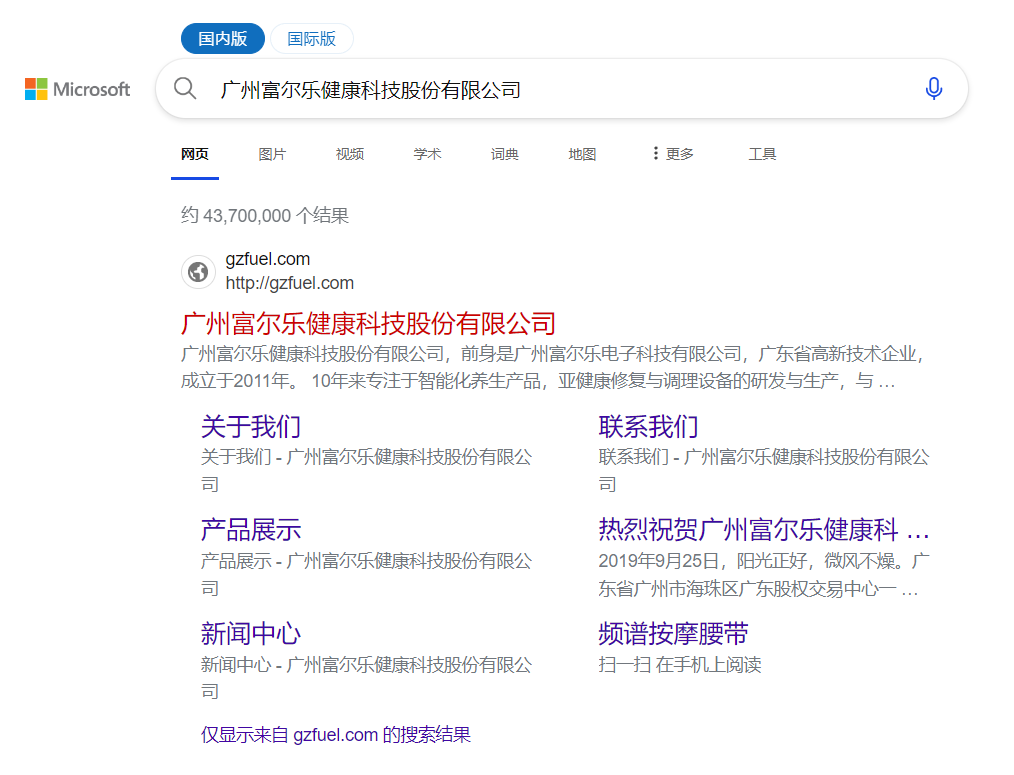Open the 联系我们 sitelink
This screenshot has width=1014, height=775.
[x=649, y=427]
